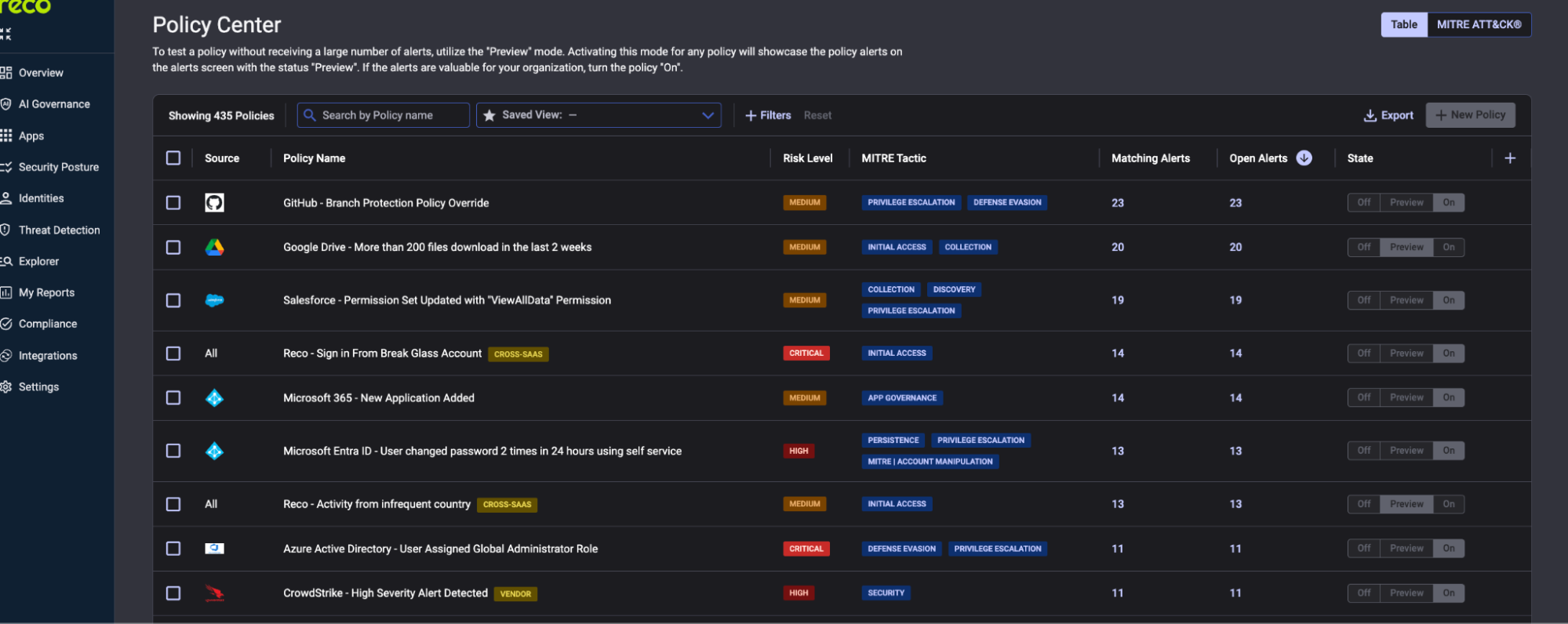The height and width of the screenshot is (624, 1568).
Task: Select GitHub Branch Protection policy checkbox
Action: [173, 203]
